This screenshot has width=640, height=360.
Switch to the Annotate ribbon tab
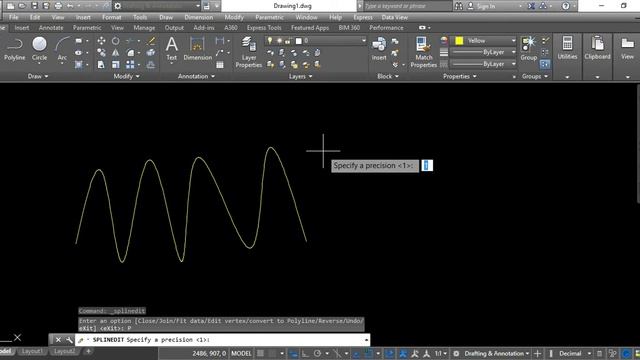[51, 28]
